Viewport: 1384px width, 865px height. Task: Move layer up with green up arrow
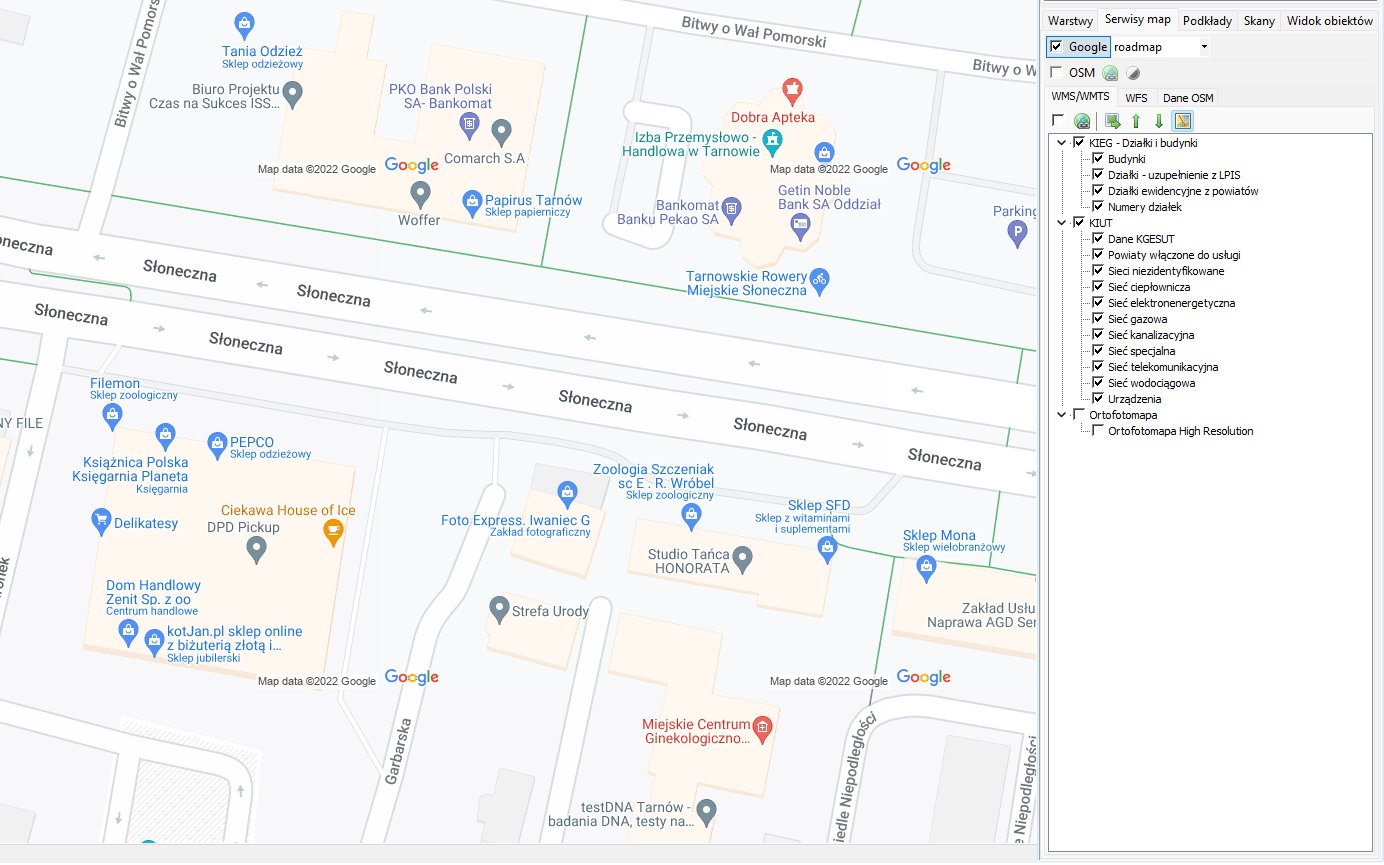pyautogui.click(x=1136, y=122)
